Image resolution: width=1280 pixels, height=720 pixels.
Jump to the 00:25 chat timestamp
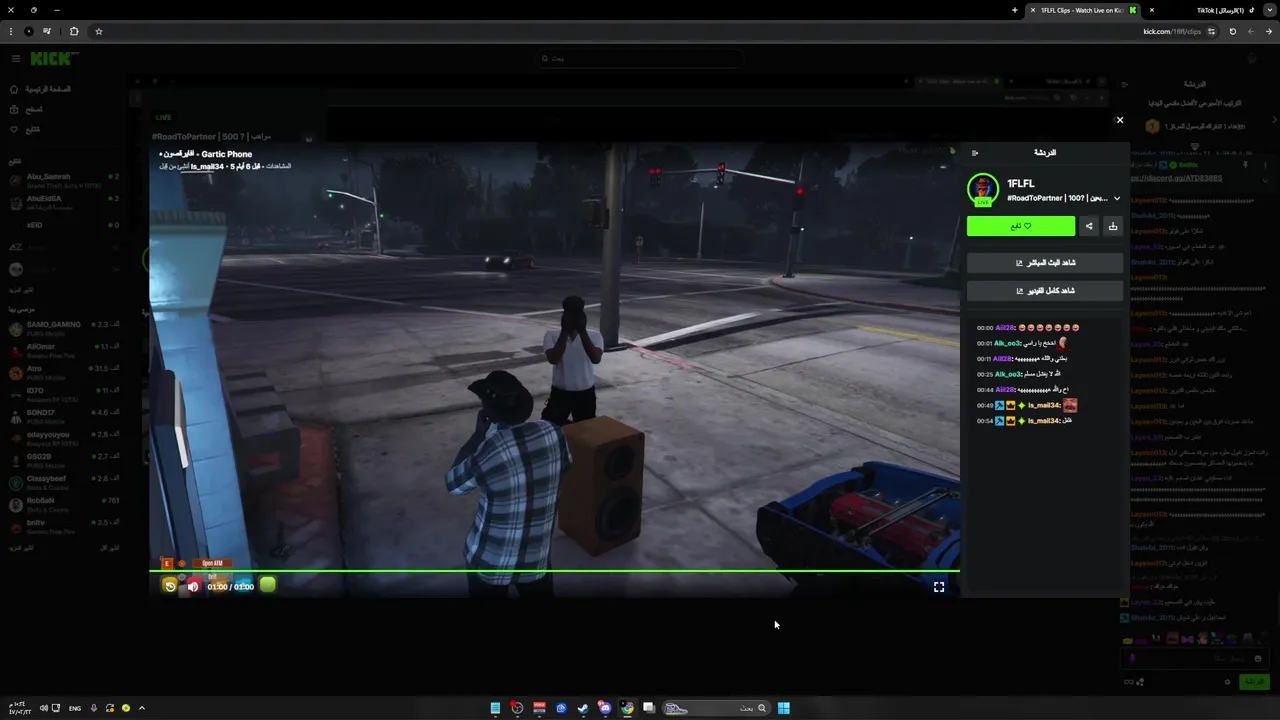point(985,375)
